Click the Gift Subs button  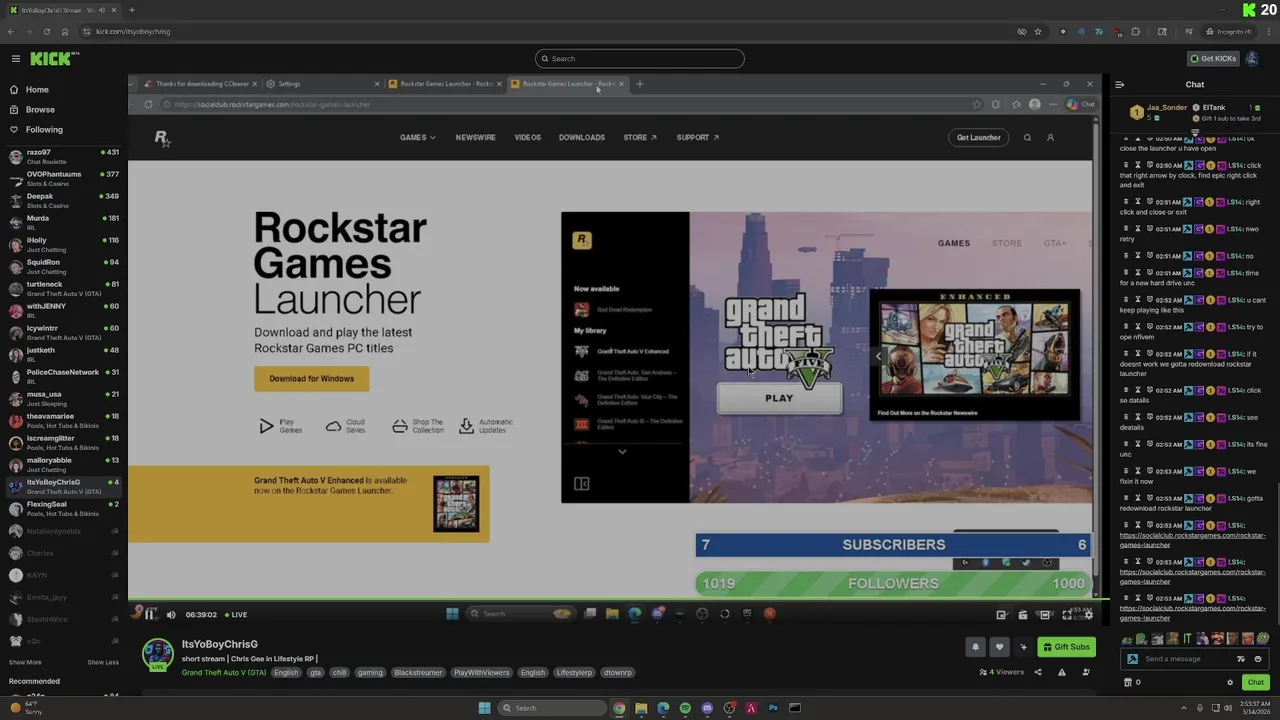1066,647
